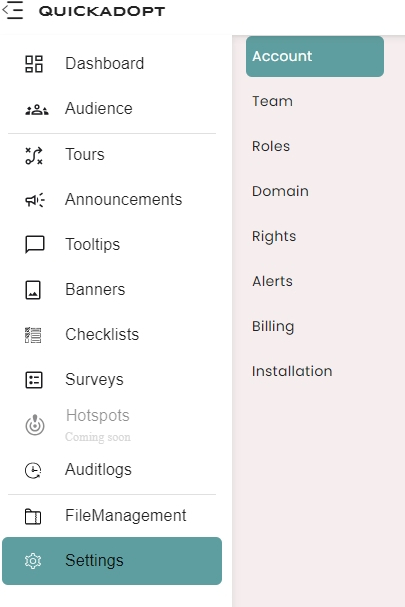Image resolution: width=405 pixels, height=607 pixels.
Task: Click the Surveys form icon
Action: pos(34,380)
